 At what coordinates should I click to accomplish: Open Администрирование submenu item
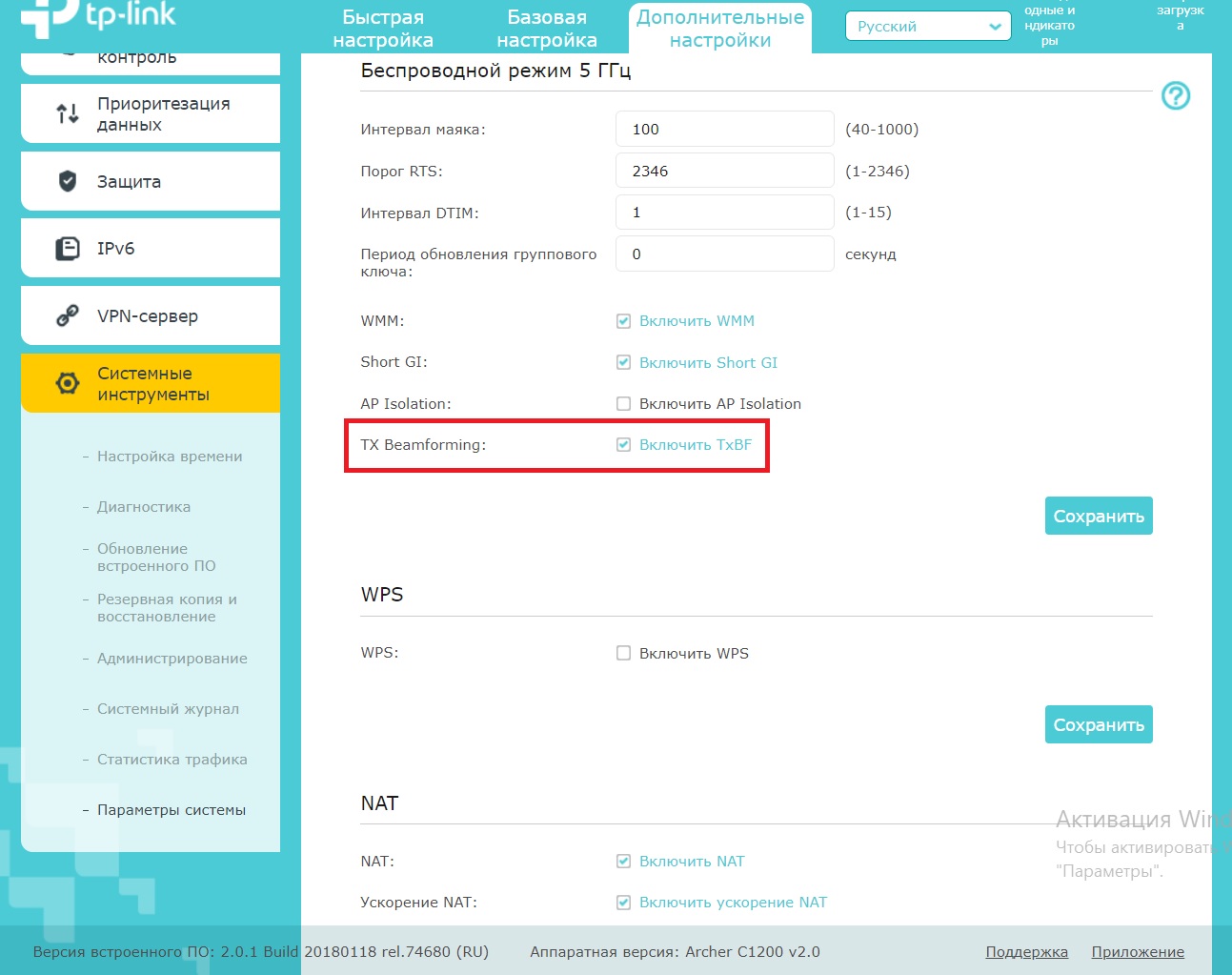(x=172, y=659)
